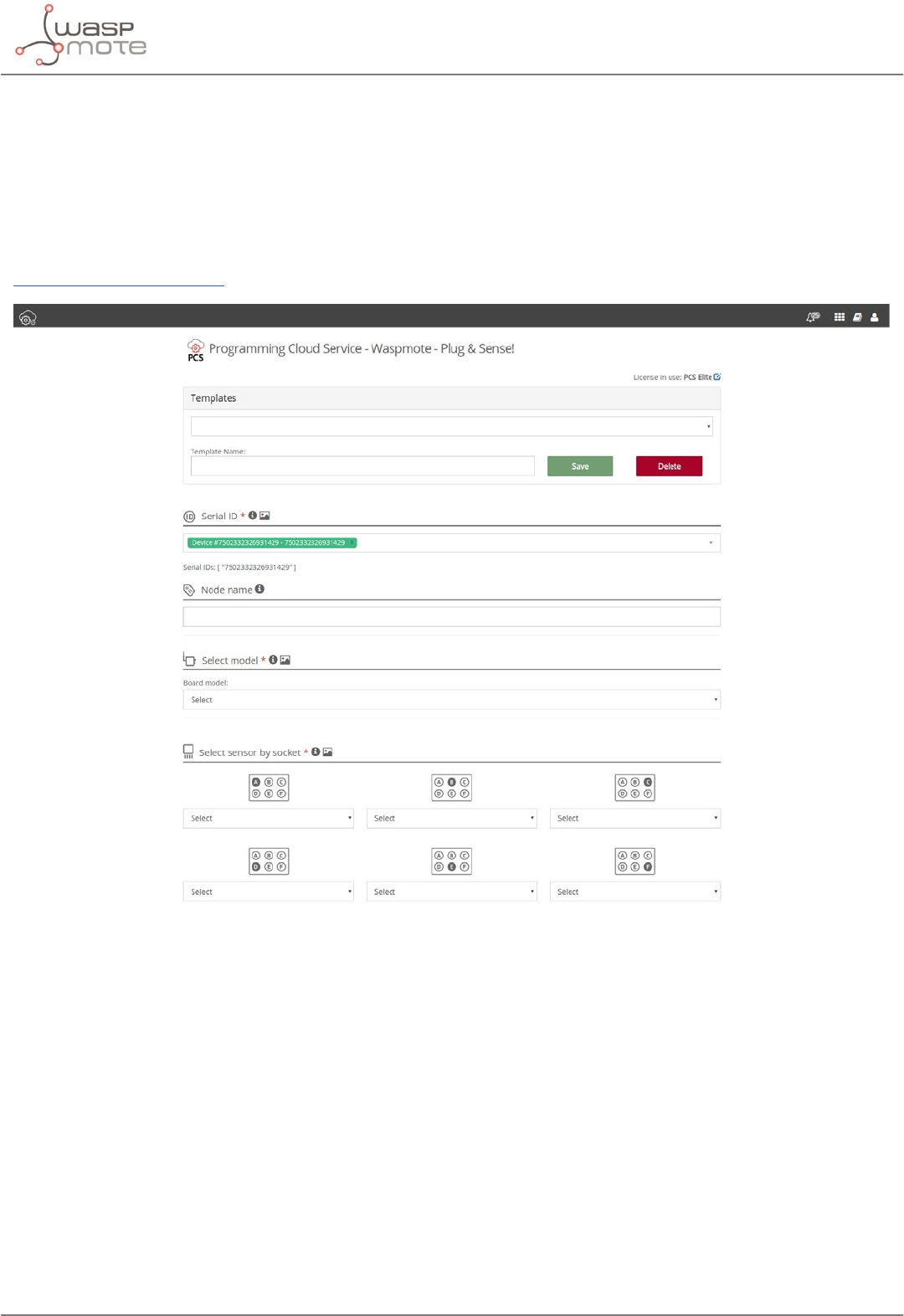
Task: Click the socket C diagram icon
Action: (x=635, y=788)
